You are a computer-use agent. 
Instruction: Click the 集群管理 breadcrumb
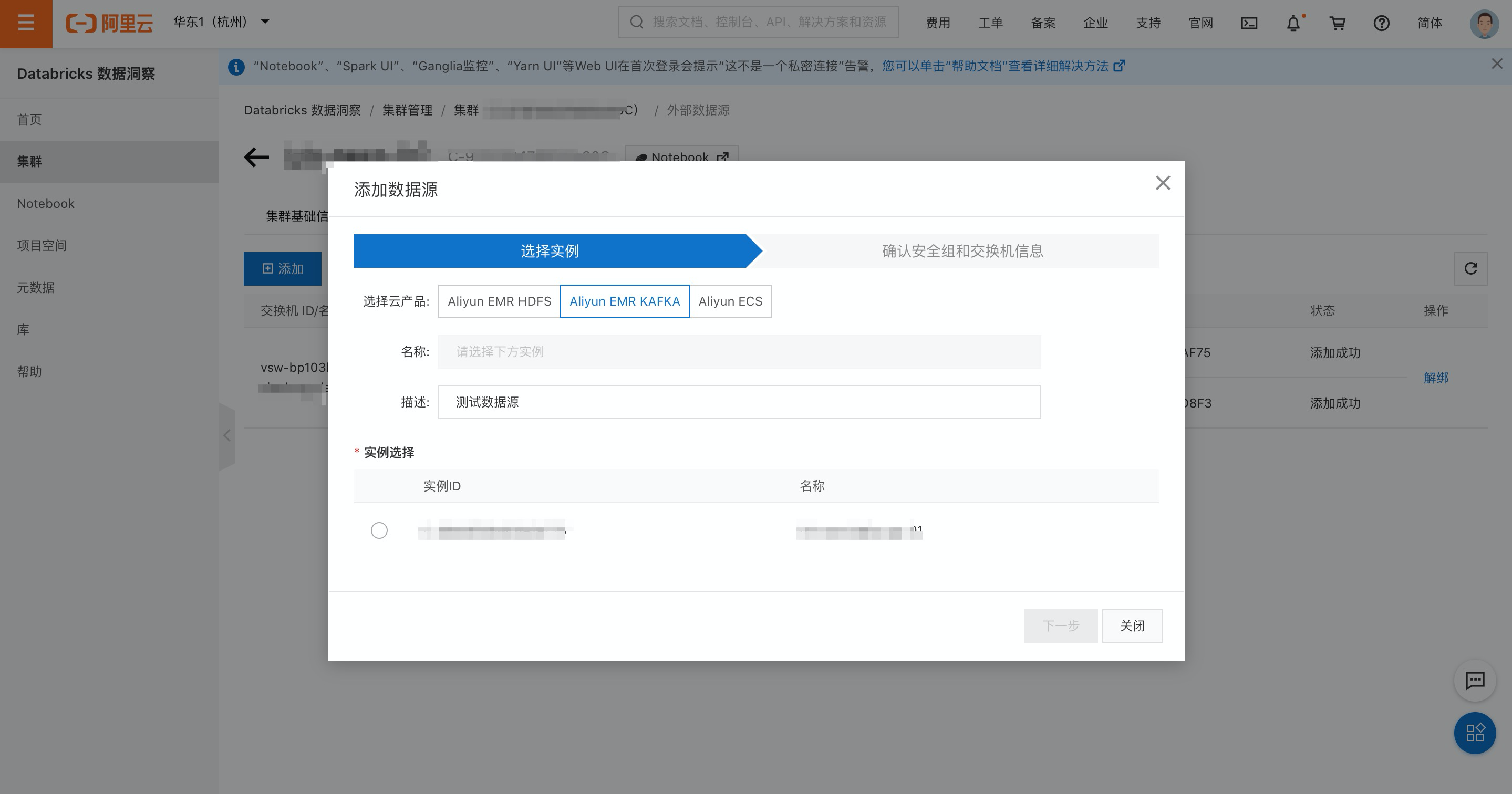(407, 110)
